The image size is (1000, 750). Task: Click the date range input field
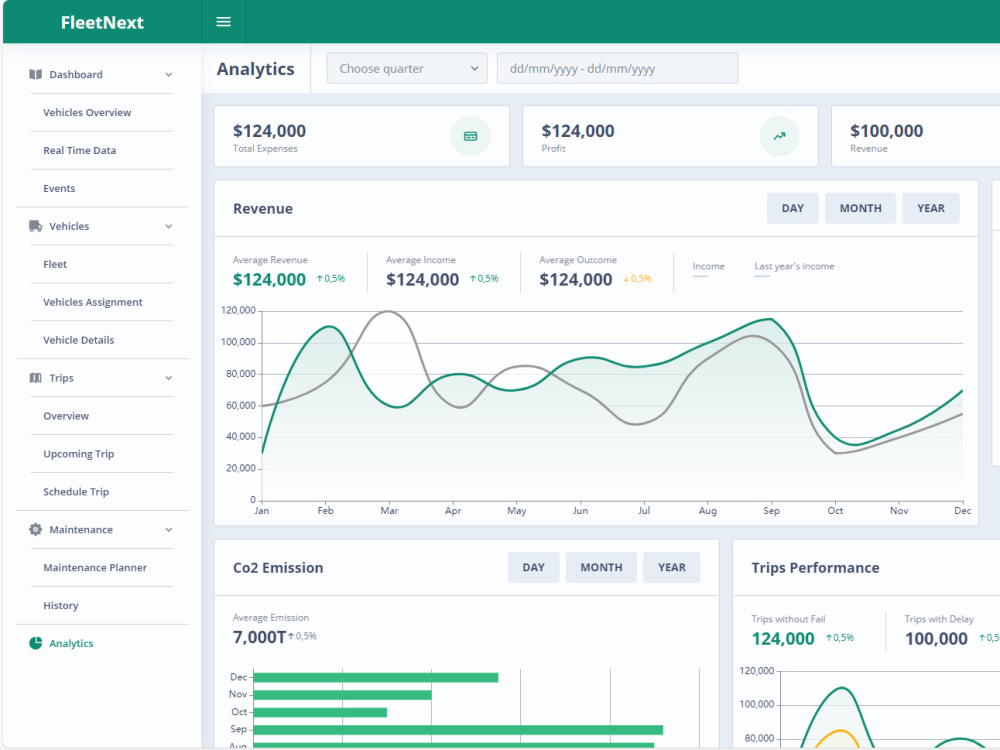coord(617,68)
